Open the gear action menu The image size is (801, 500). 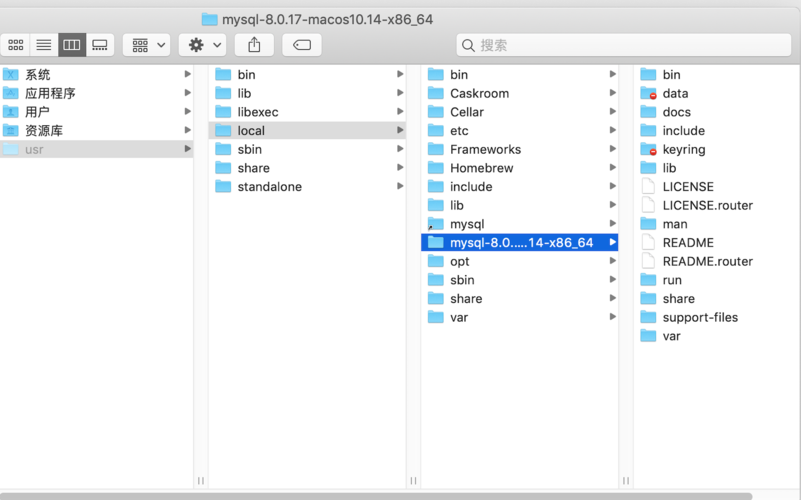point(202,45)
